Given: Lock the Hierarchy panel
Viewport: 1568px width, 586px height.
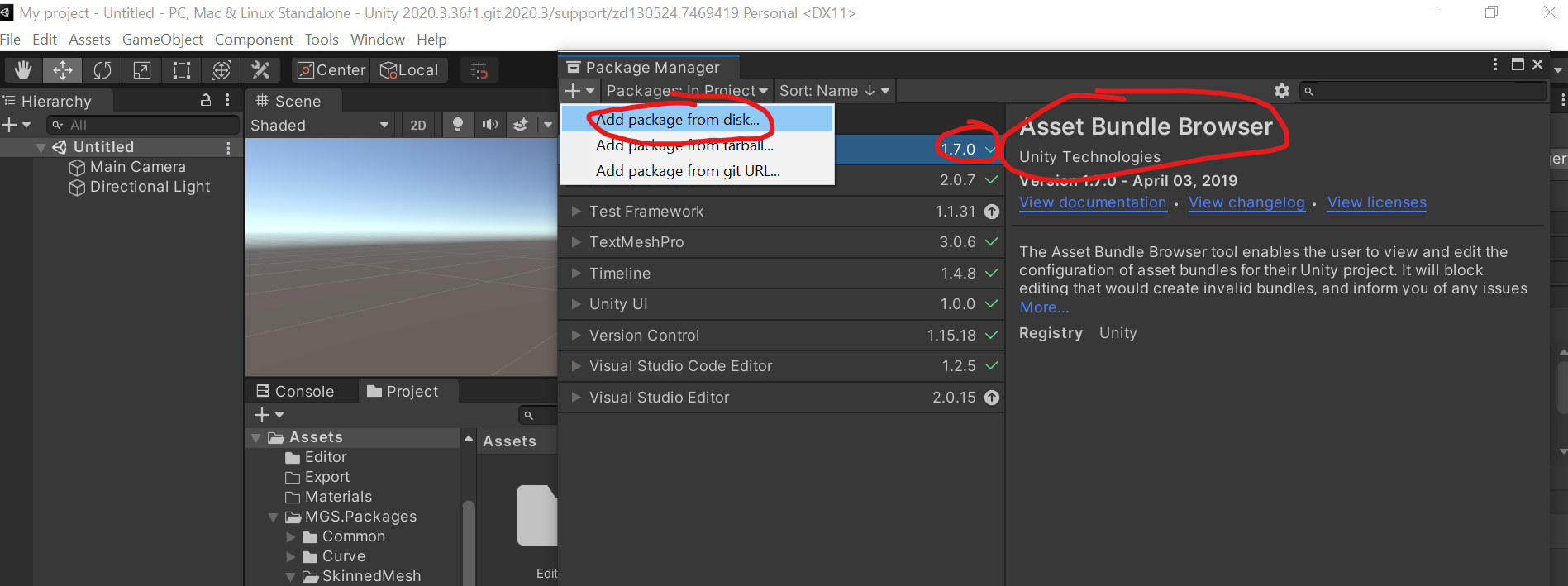Looking at the screenshot, I should [206, 100].
